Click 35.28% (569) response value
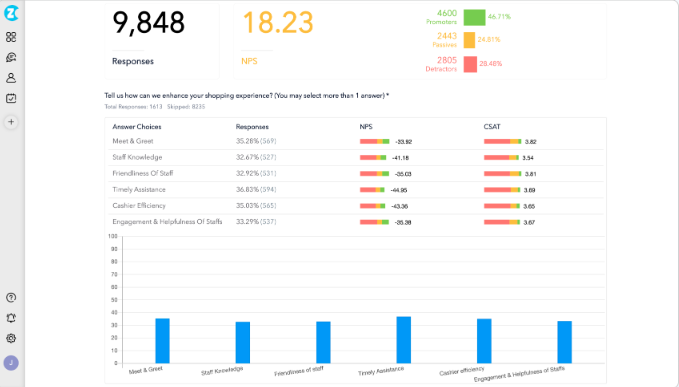 click(256, 141)
